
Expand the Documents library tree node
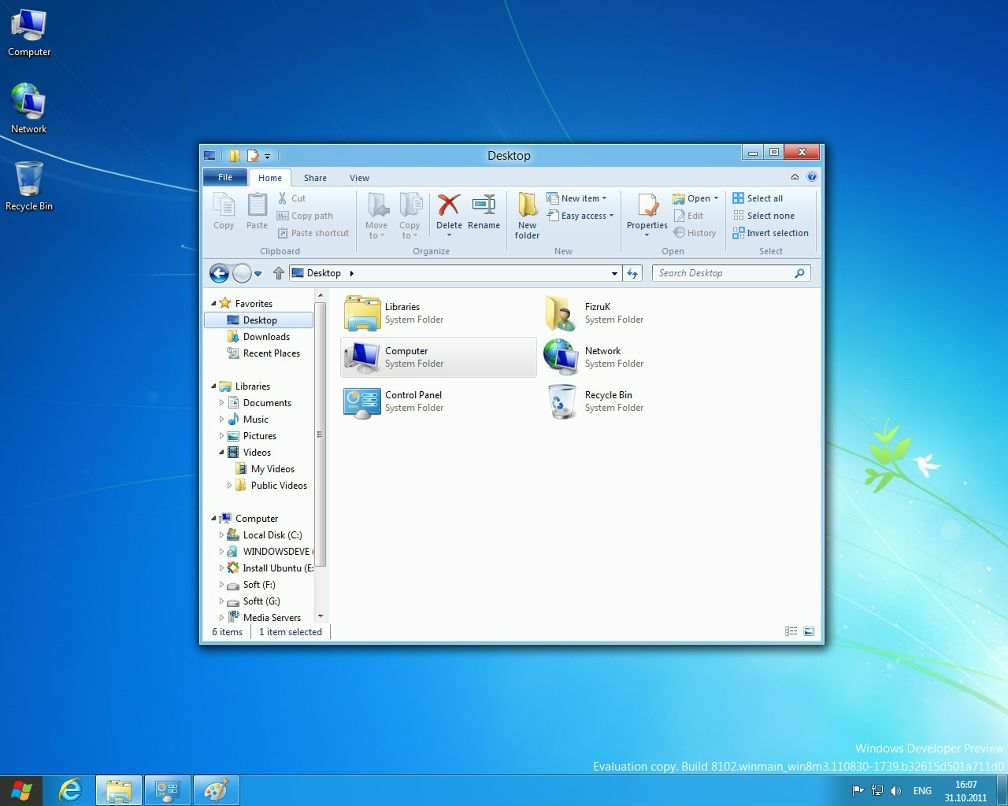pos(222,403)
